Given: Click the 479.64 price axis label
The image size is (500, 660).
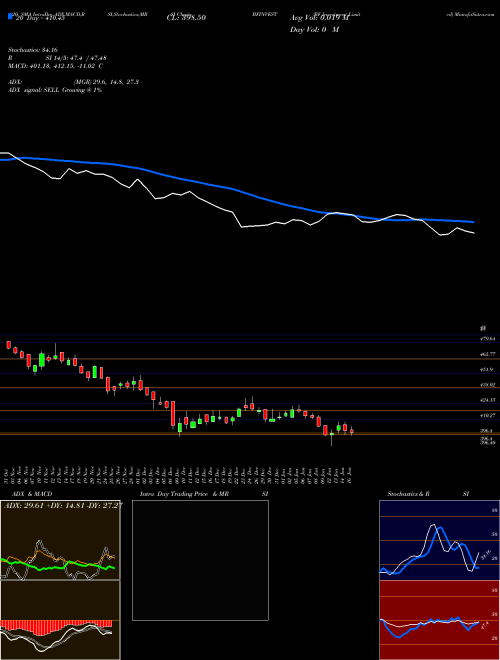Looking at the screenshot, I should pos(488,338).
